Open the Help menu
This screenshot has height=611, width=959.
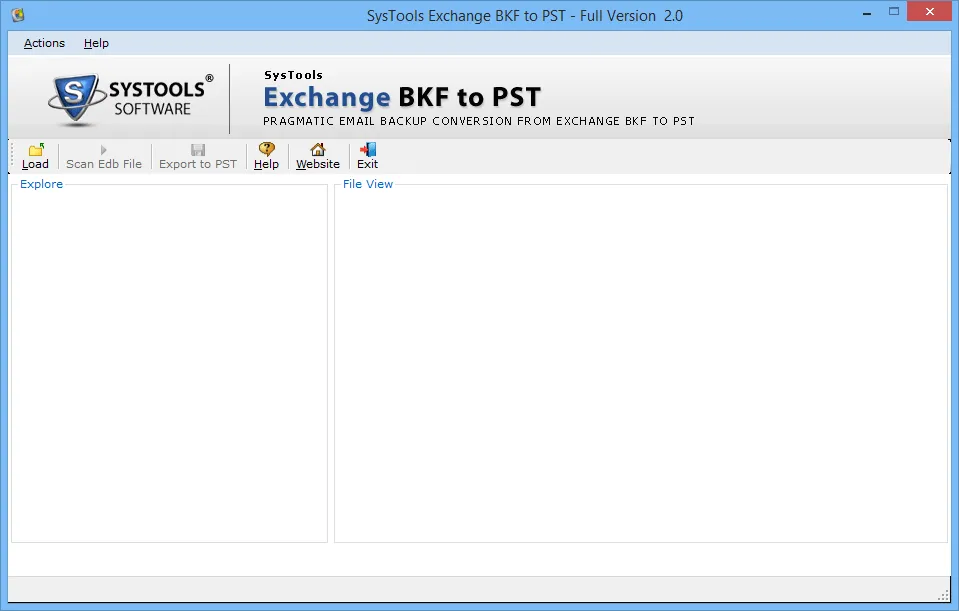(x=96, y=43)
